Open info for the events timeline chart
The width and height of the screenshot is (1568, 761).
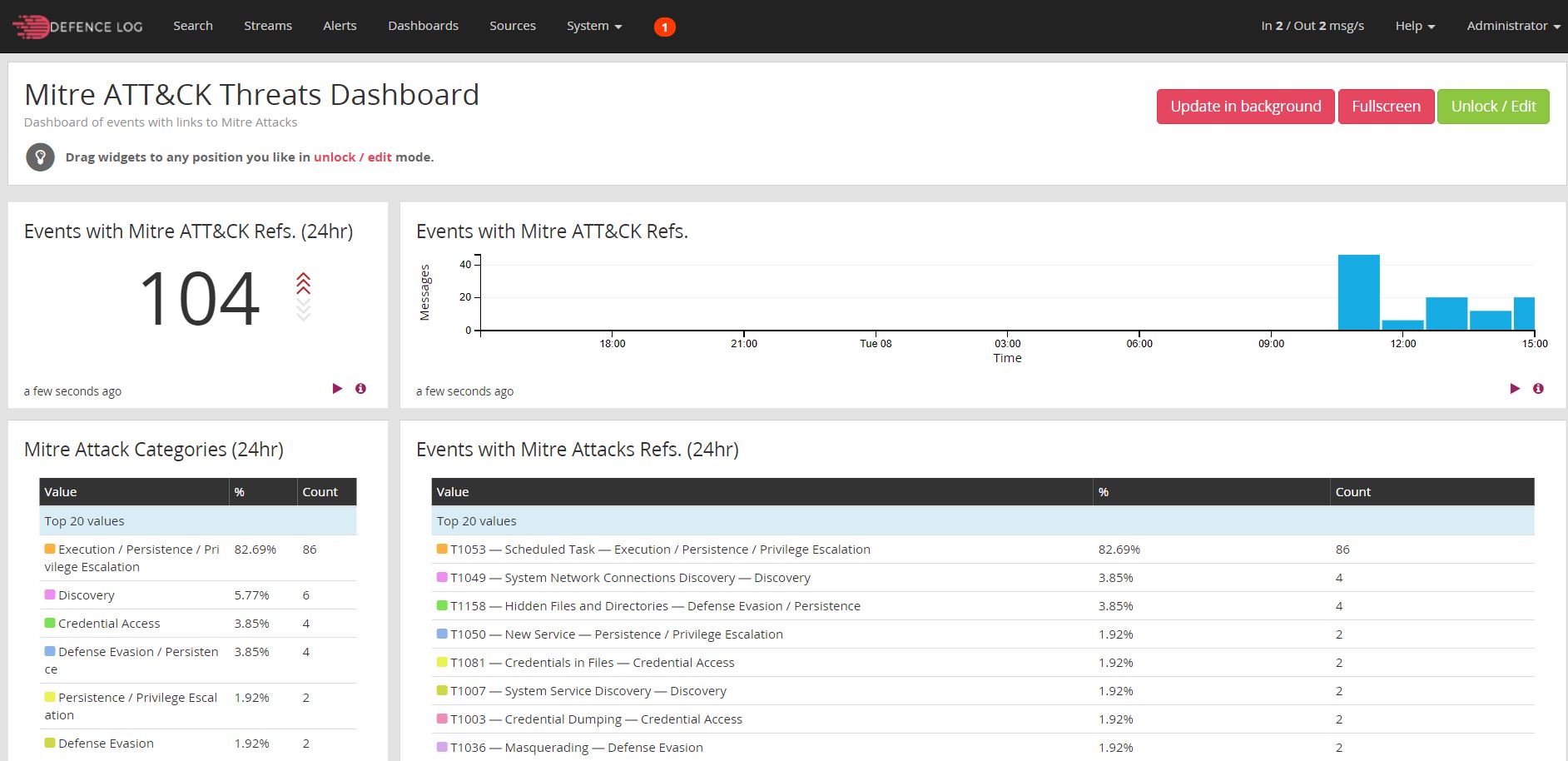click(1538, 388)
